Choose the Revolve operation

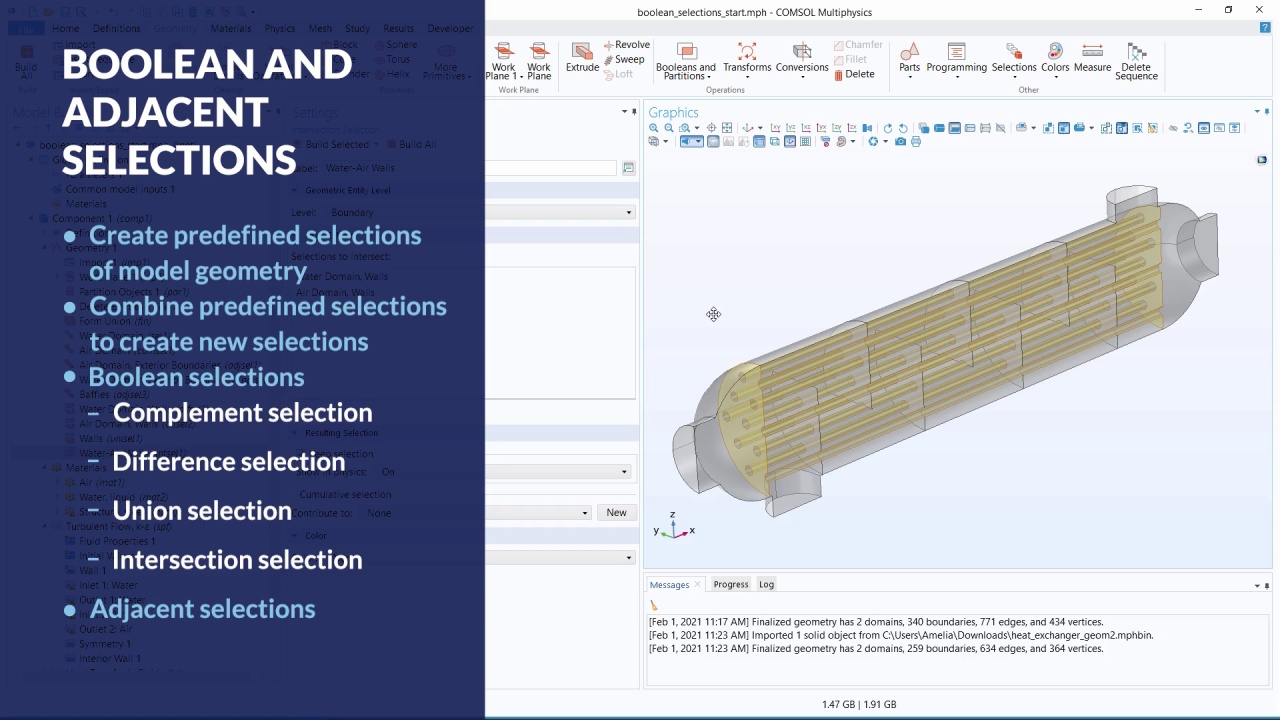click(x=627, y=45)
